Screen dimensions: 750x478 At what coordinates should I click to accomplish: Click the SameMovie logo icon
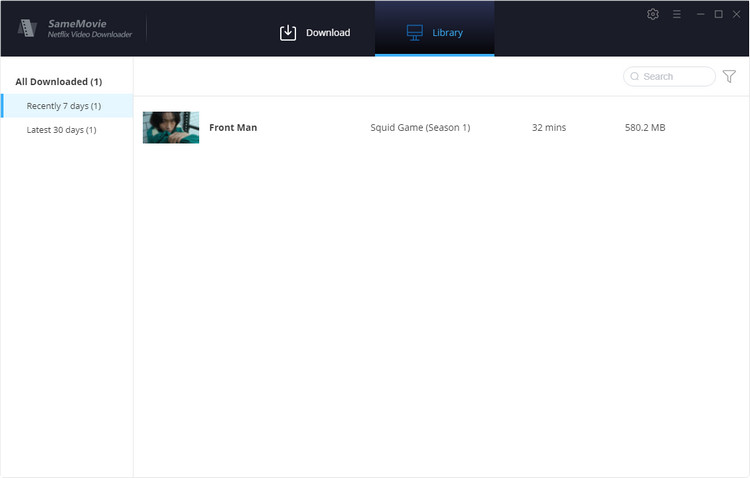click(27, 28)
